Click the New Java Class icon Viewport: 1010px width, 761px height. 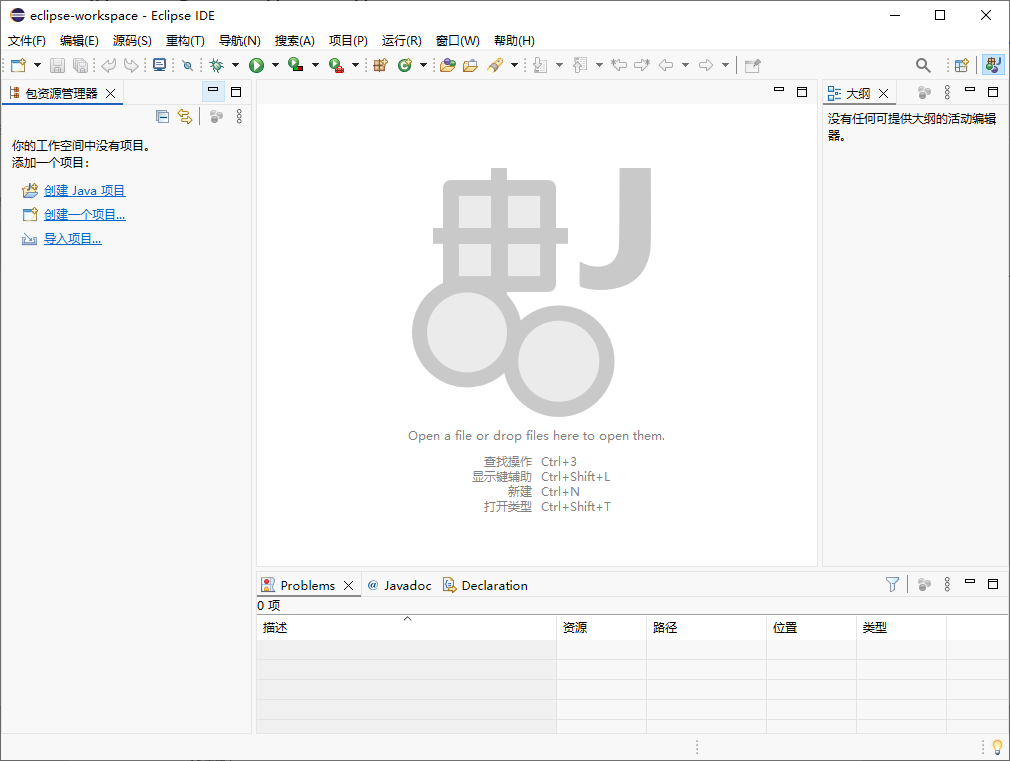pyautogui.click(x=405, y=65)
